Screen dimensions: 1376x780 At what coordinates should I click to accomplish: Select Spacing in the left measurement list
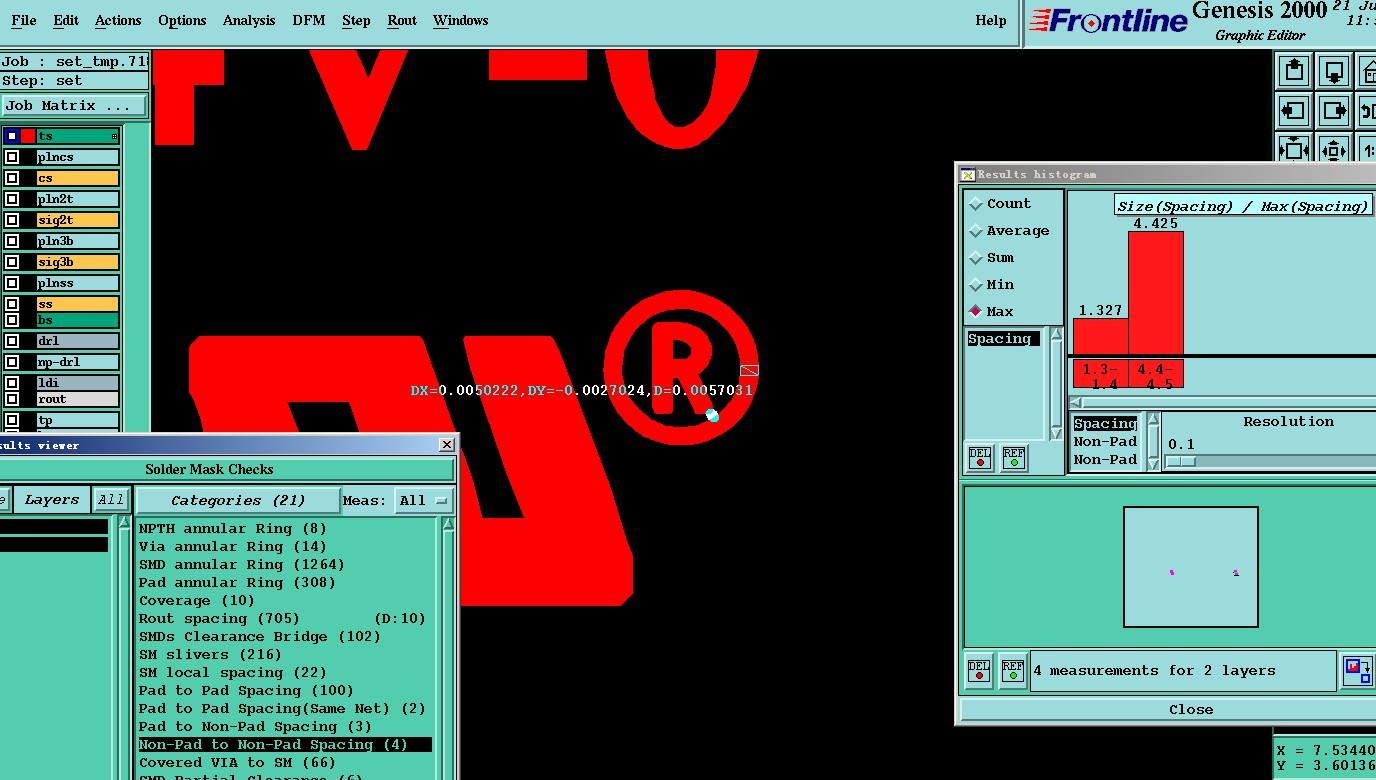tap(1003, 339)
